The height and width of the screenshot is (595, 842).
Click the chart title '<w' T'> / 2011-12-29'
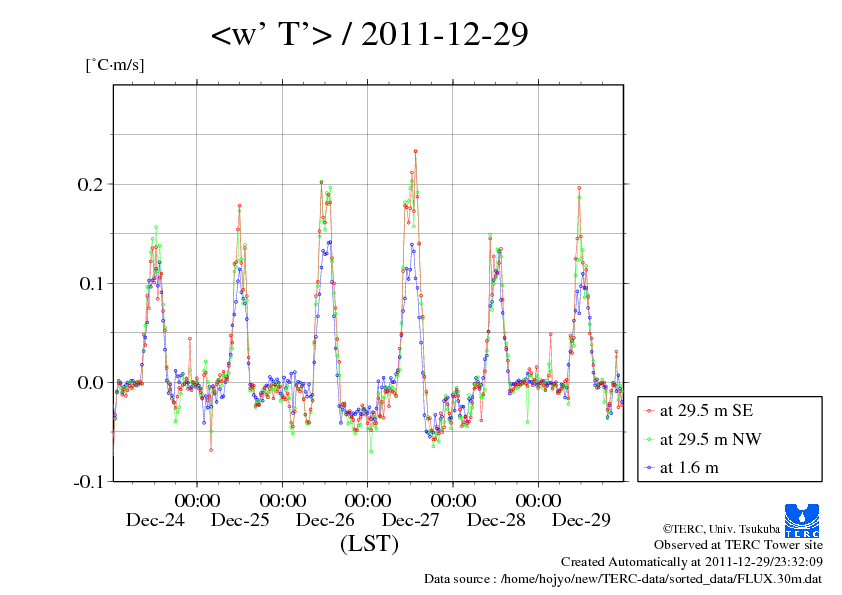point(369,34)
